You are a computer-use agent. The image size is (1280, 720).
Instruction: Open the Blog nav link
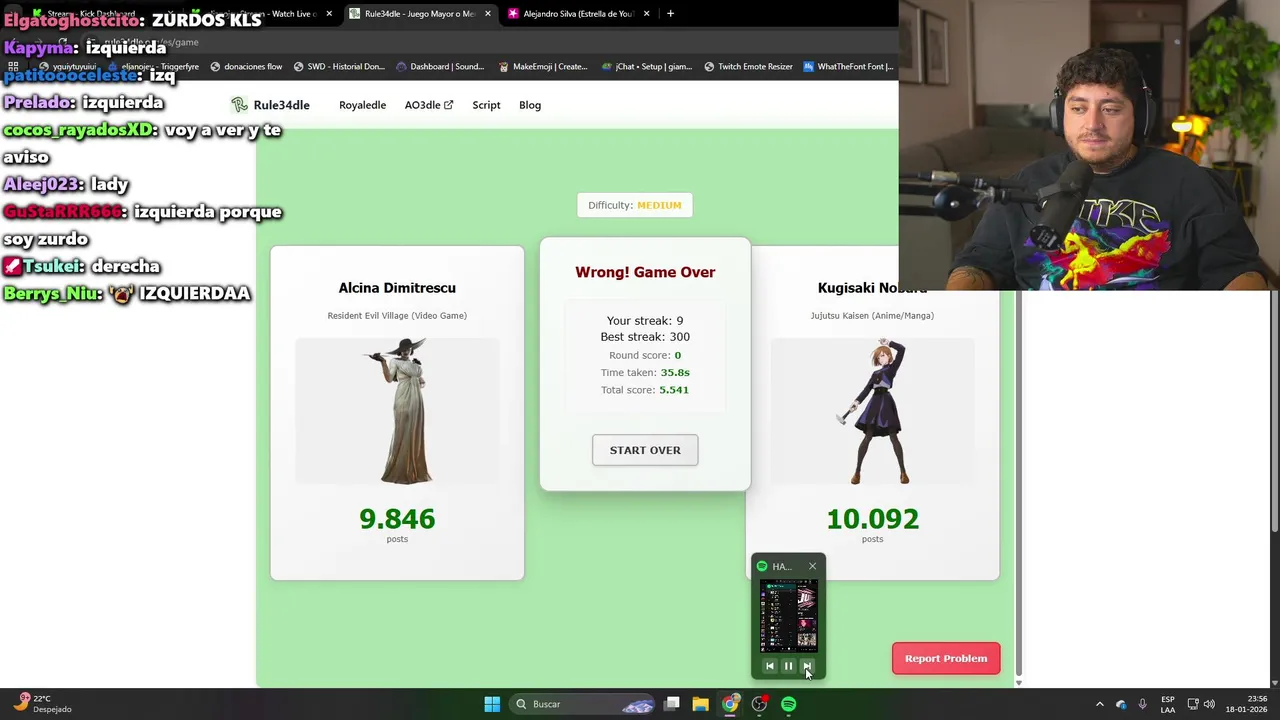[530, 105]
